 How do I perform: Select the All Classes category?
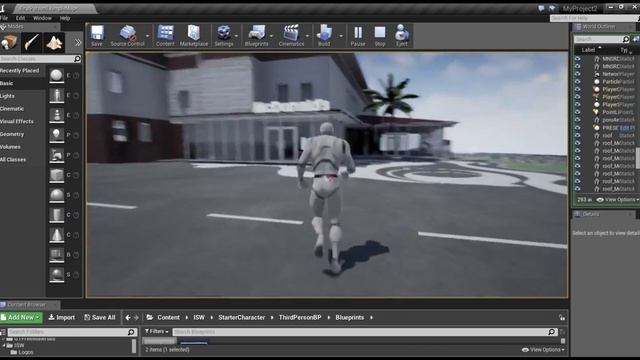tap(13, 160)
